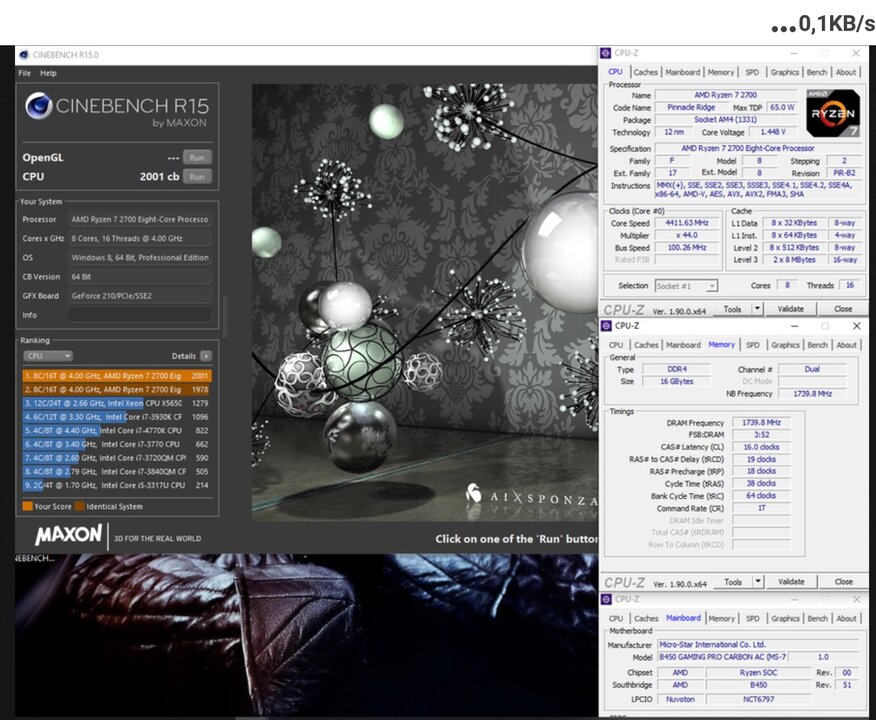Image resolution: width=876 pixels, height=720 pixels.
Task: Switch to Caches tab in the CPU-Z processor window
Action: point(646,72)
